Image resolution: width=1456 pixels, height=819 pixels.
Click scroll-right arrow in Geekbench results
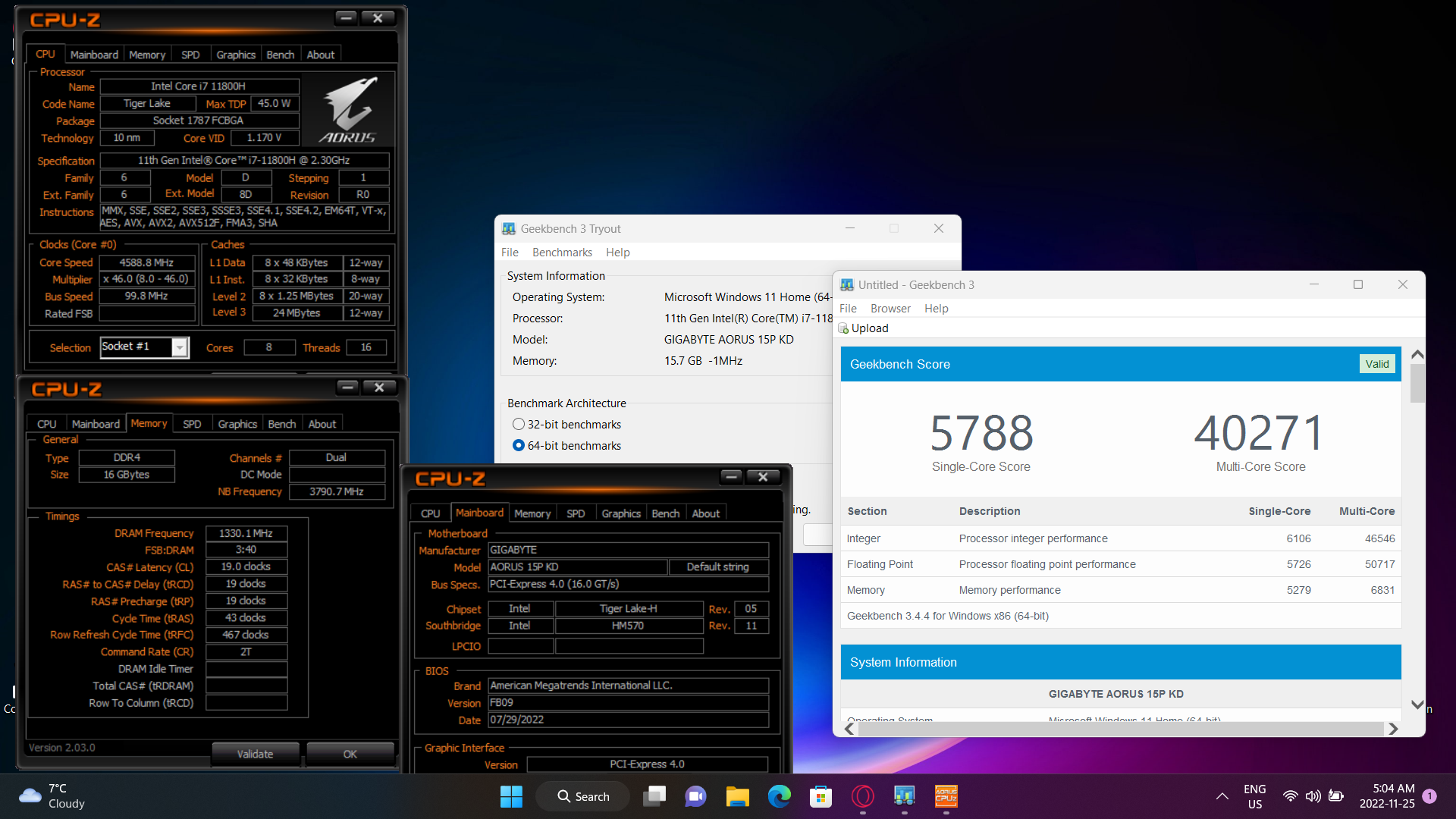click(x=1392, y=729)
